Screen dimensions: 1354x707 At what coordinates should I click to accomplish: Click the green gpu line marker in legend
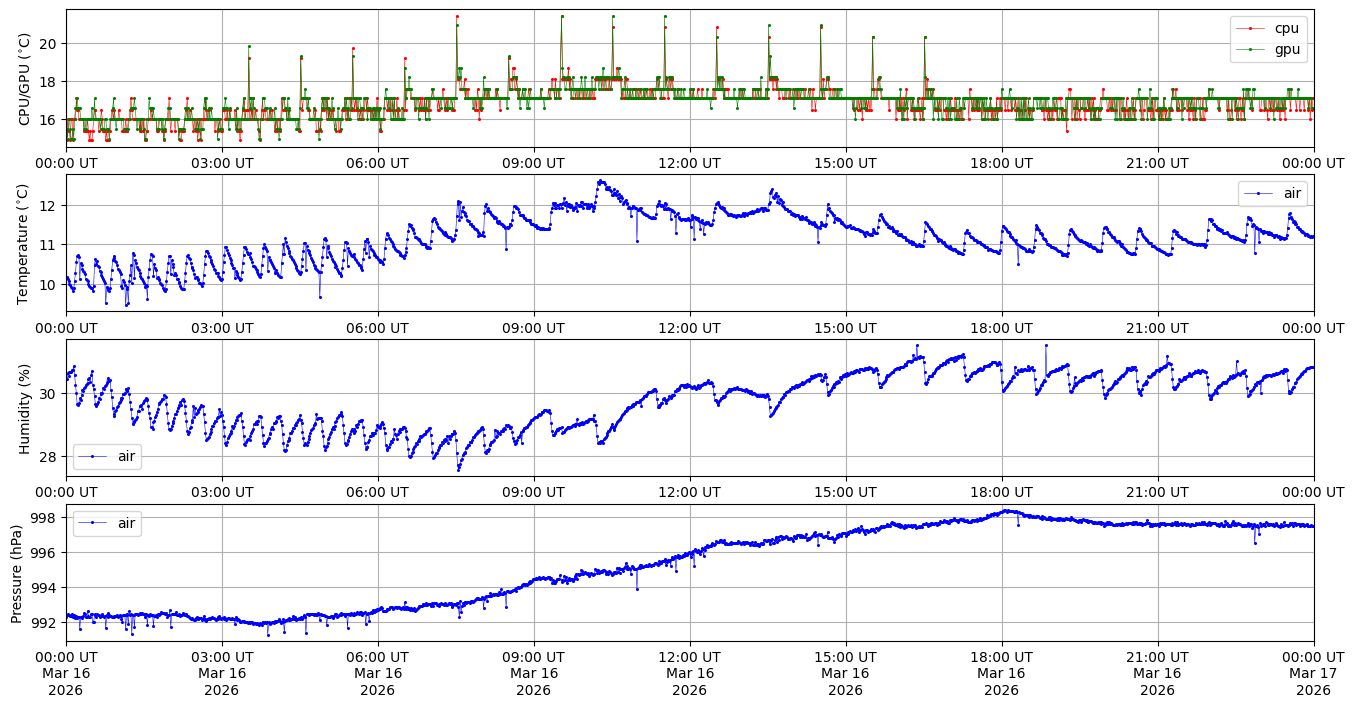1250,47
